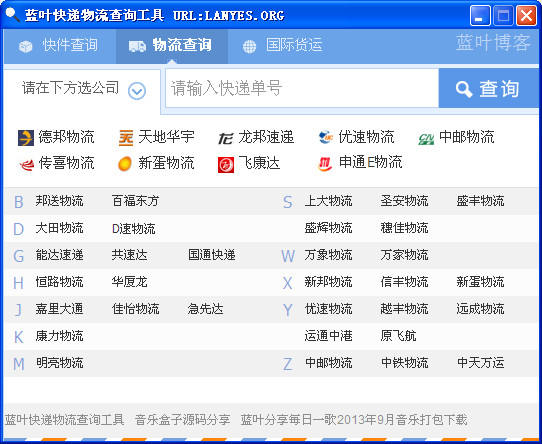
Task: Choose 恒路物流 in row H
Action: pos(59,282)
